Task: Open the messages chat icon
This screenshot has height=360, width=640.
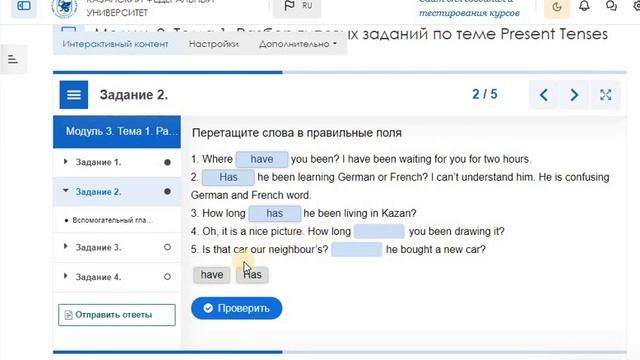Action: pos(611,6)
